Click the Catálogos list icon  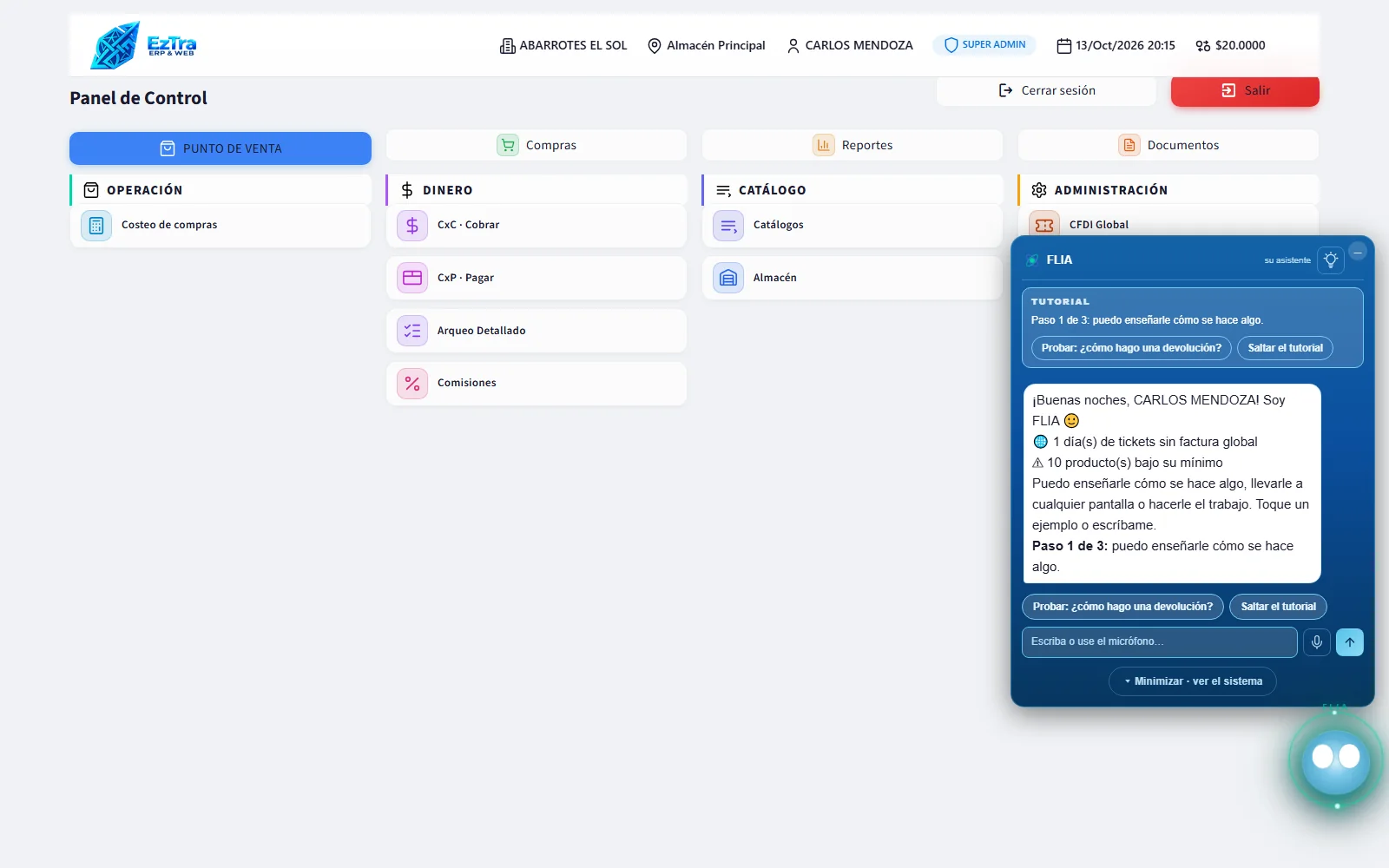(x=728, y=226)
